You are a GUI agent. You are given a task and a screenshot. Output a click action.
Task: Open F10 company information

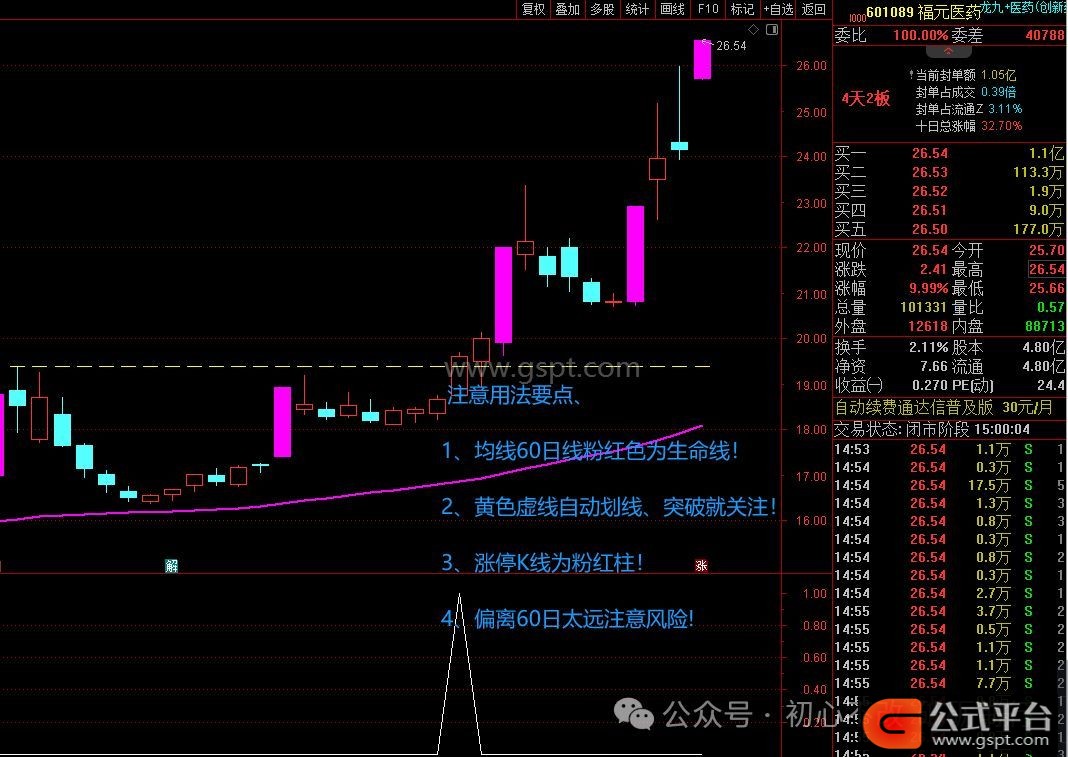[x=708, y=9]
